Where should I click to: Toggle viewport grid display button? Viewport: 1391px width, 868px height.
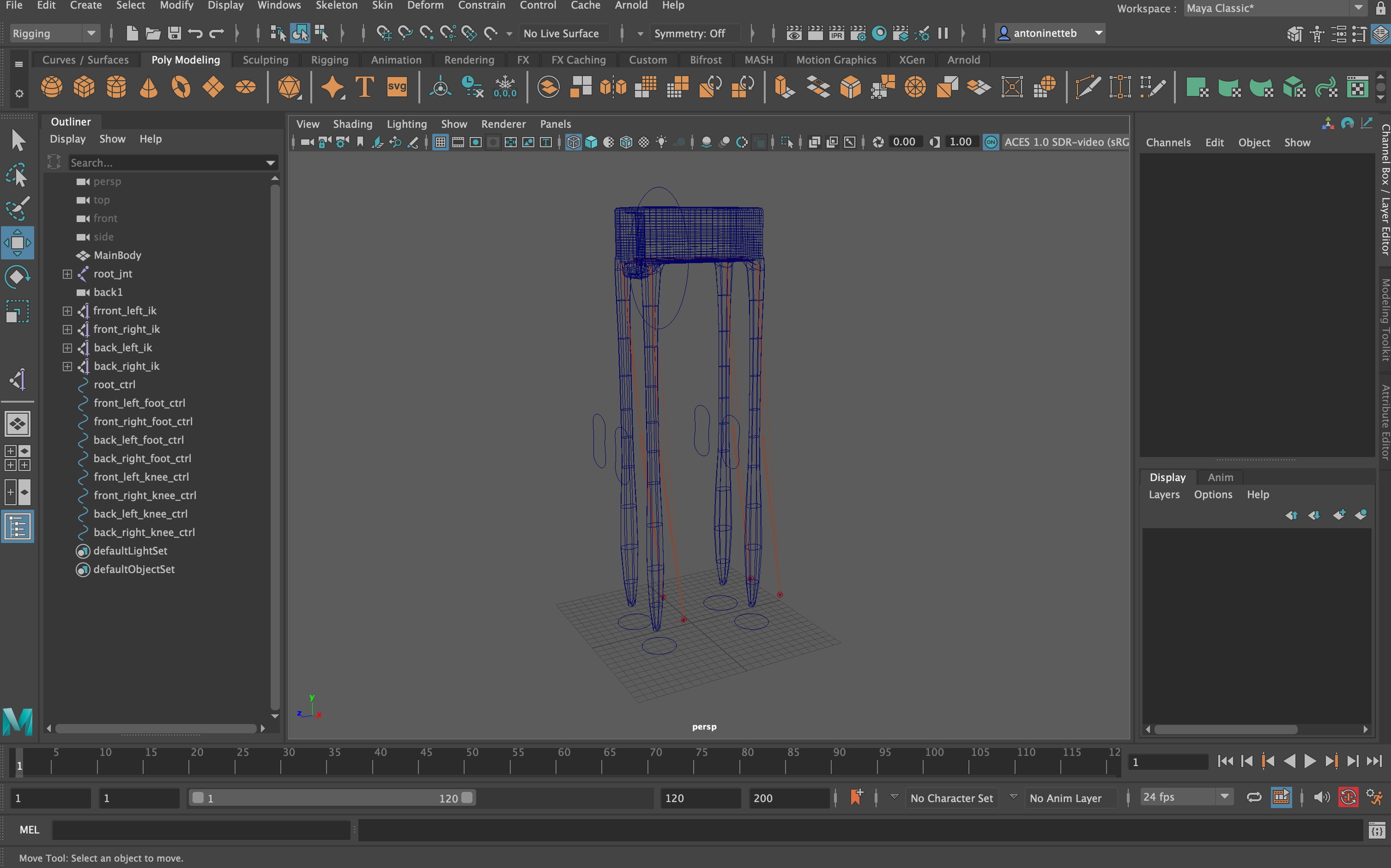pyautogui.click(x=440, y=142)
